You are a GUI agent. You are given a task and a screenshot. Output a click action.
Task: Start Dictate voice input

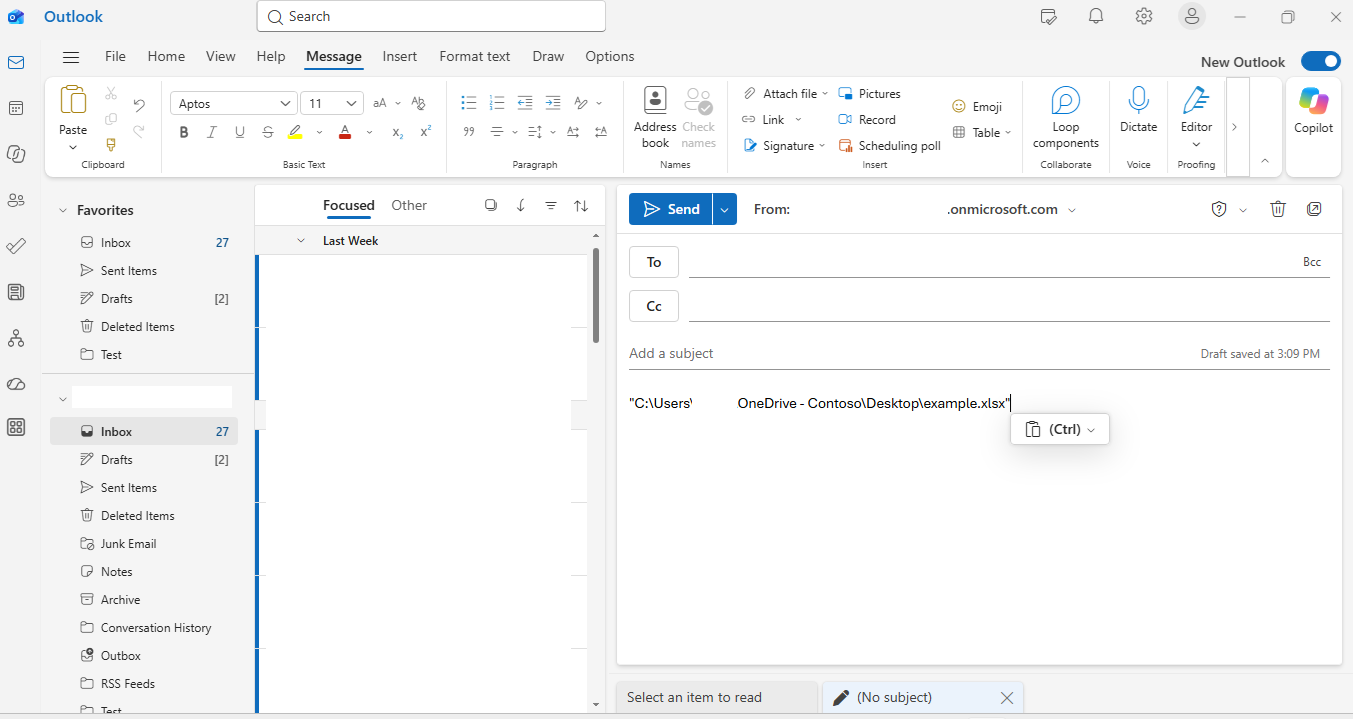1138,110
